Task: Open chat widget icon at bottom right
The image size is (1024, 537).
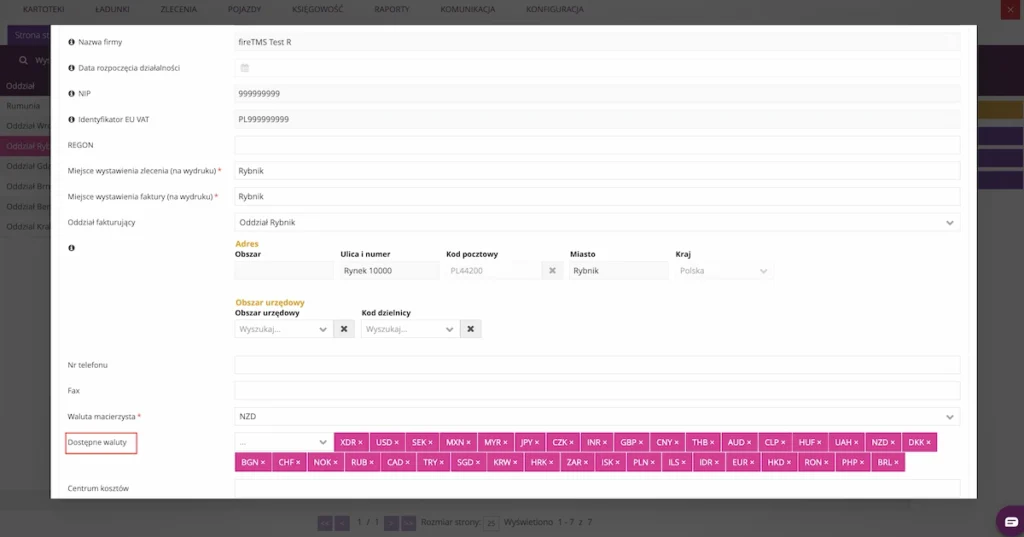Action: tap(1011, 521)
